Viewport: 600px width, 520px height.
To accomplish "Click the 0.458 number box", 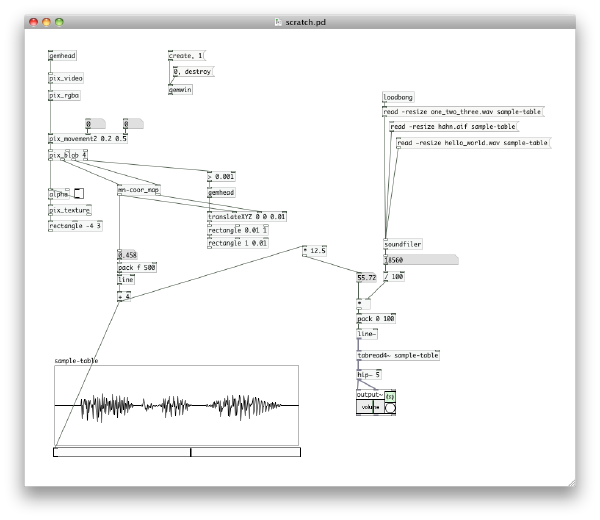I will [127, 254].
